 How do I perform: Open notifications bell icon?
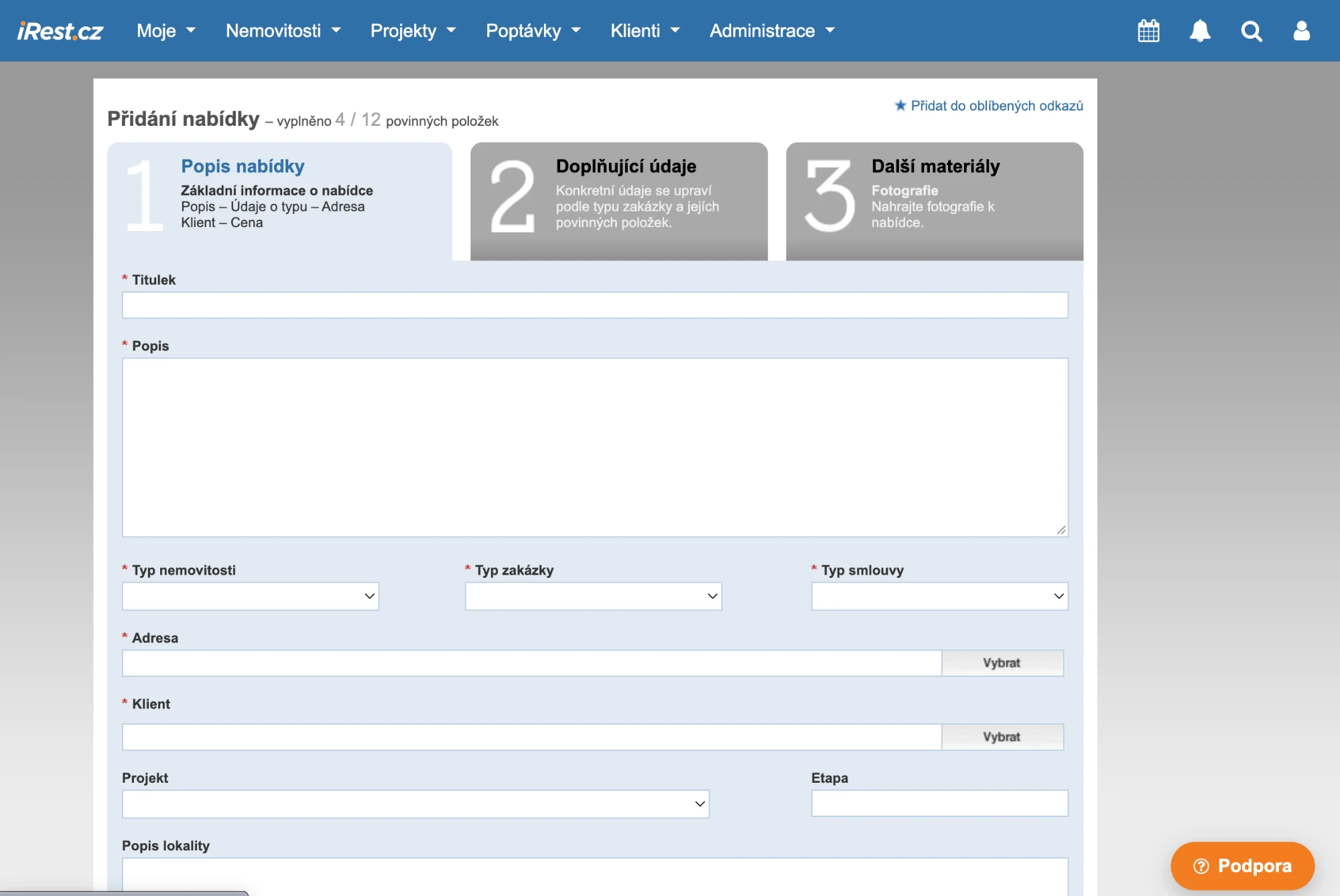(x=1200, y=31)
